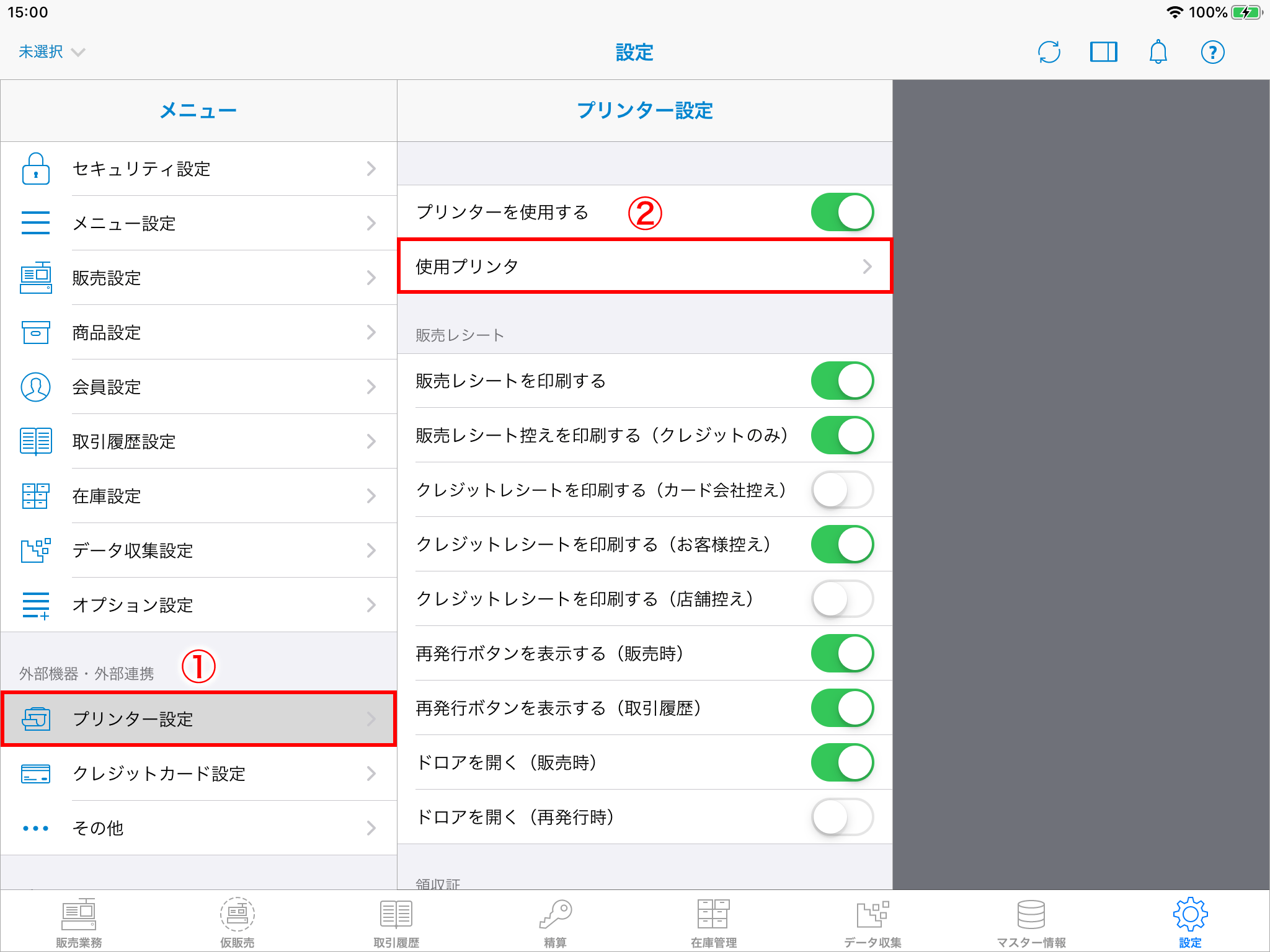Open the 未選択 store dropdown
1270x952 pixels.
pos(51,52)
